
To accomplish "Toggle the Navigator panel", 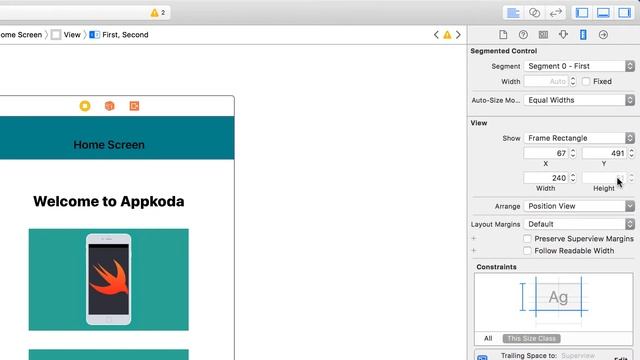I will [582, 13].
